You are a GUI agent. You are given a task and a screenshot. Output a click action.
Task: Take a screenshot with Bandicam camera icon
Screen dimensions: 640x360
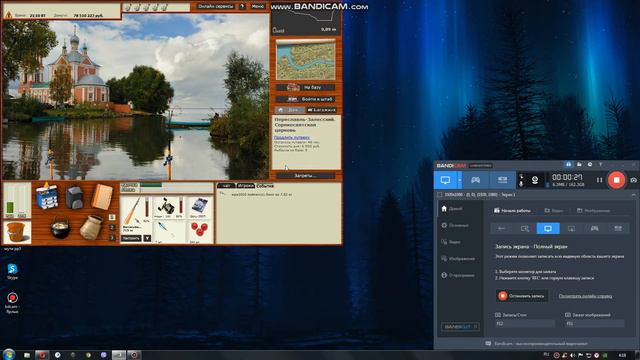pyautogui.click(x=633, y=180)
